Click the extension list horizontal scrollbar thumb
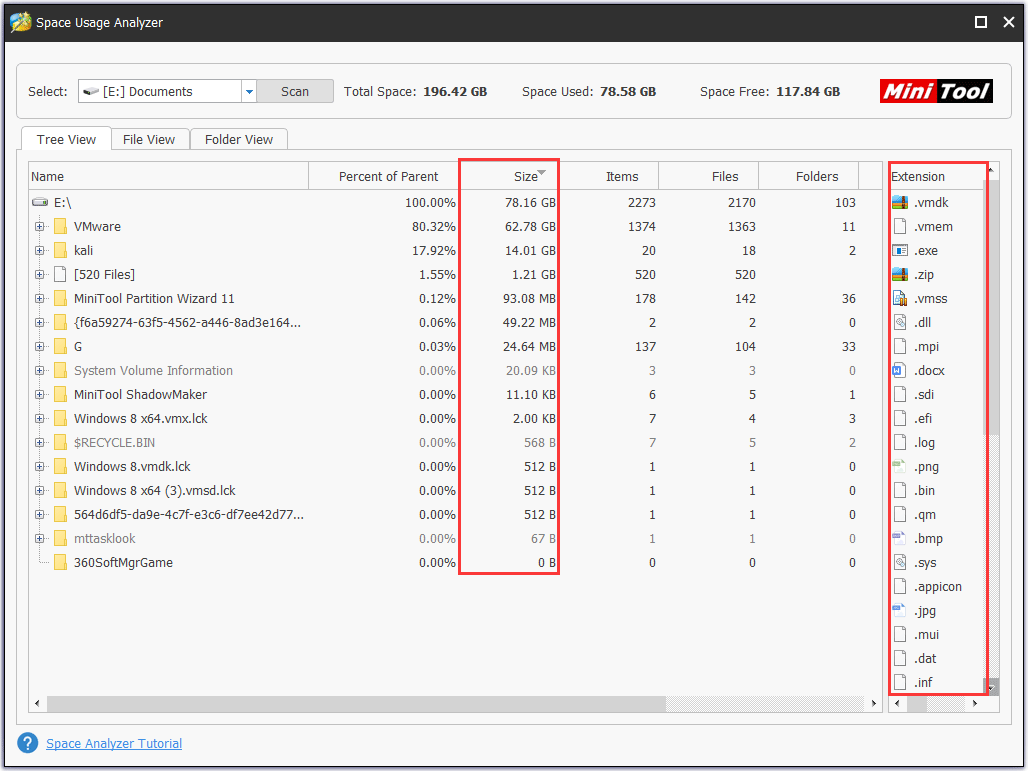 pyautogui.click(x=917, y=703)
